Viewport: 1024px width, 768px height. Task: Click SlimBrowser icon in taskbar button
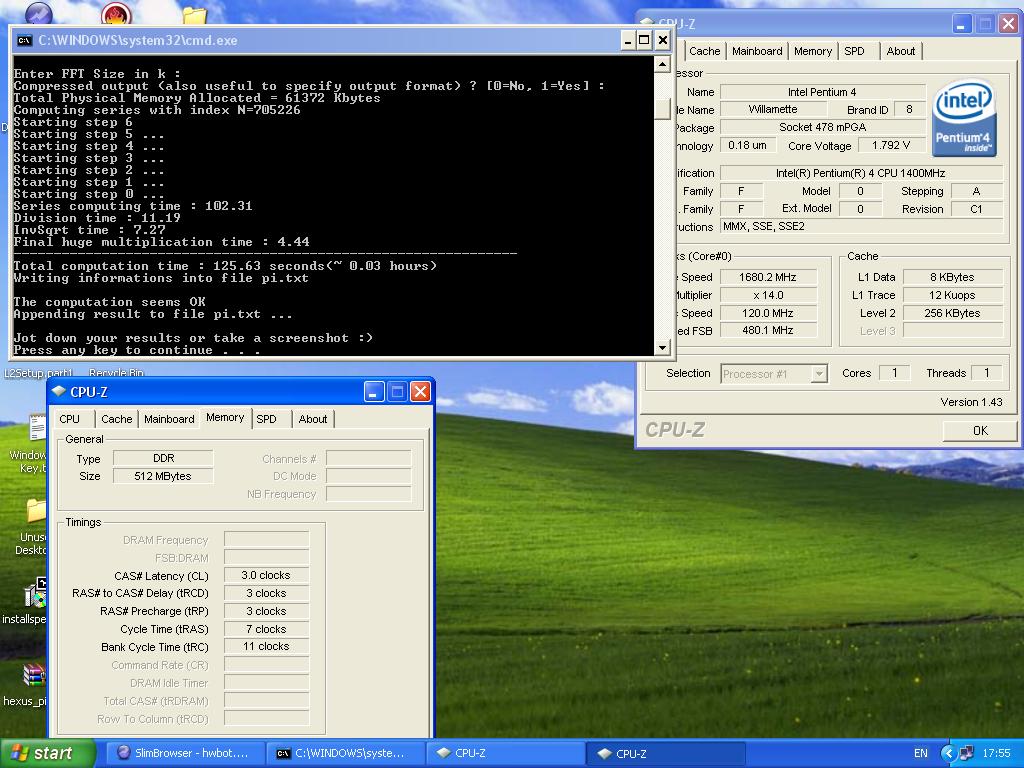(123, 753)
